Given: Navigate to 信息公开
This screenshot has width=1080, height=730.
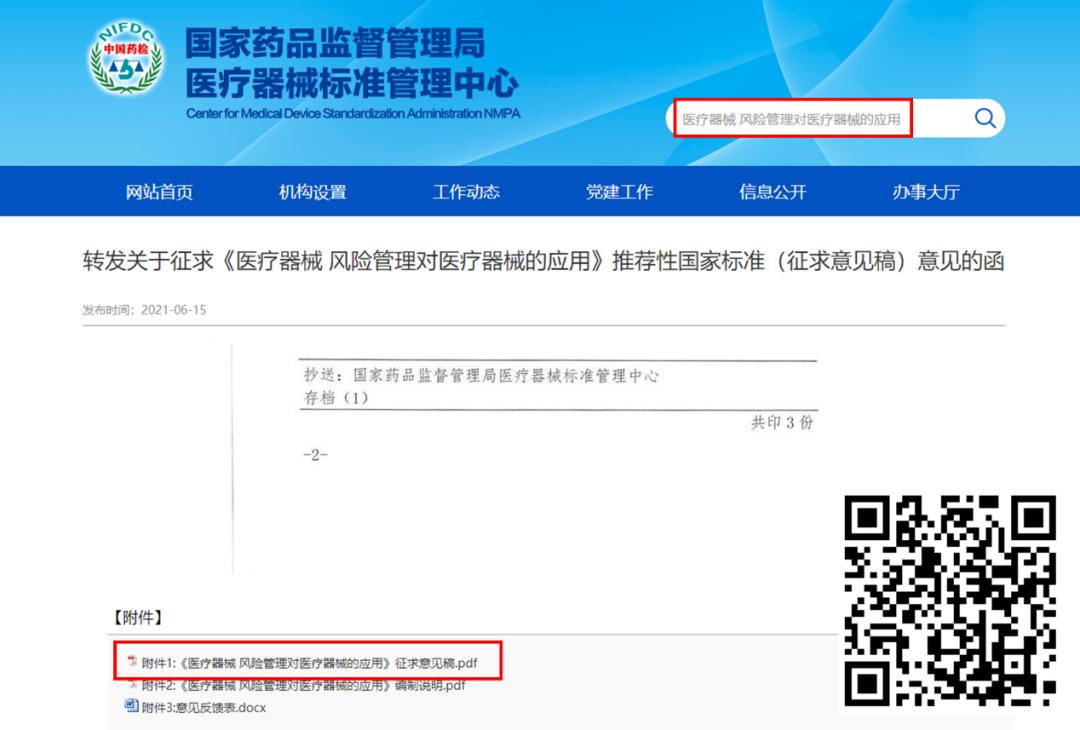Looking at the screenshot, I should click(x=772, y=192).
